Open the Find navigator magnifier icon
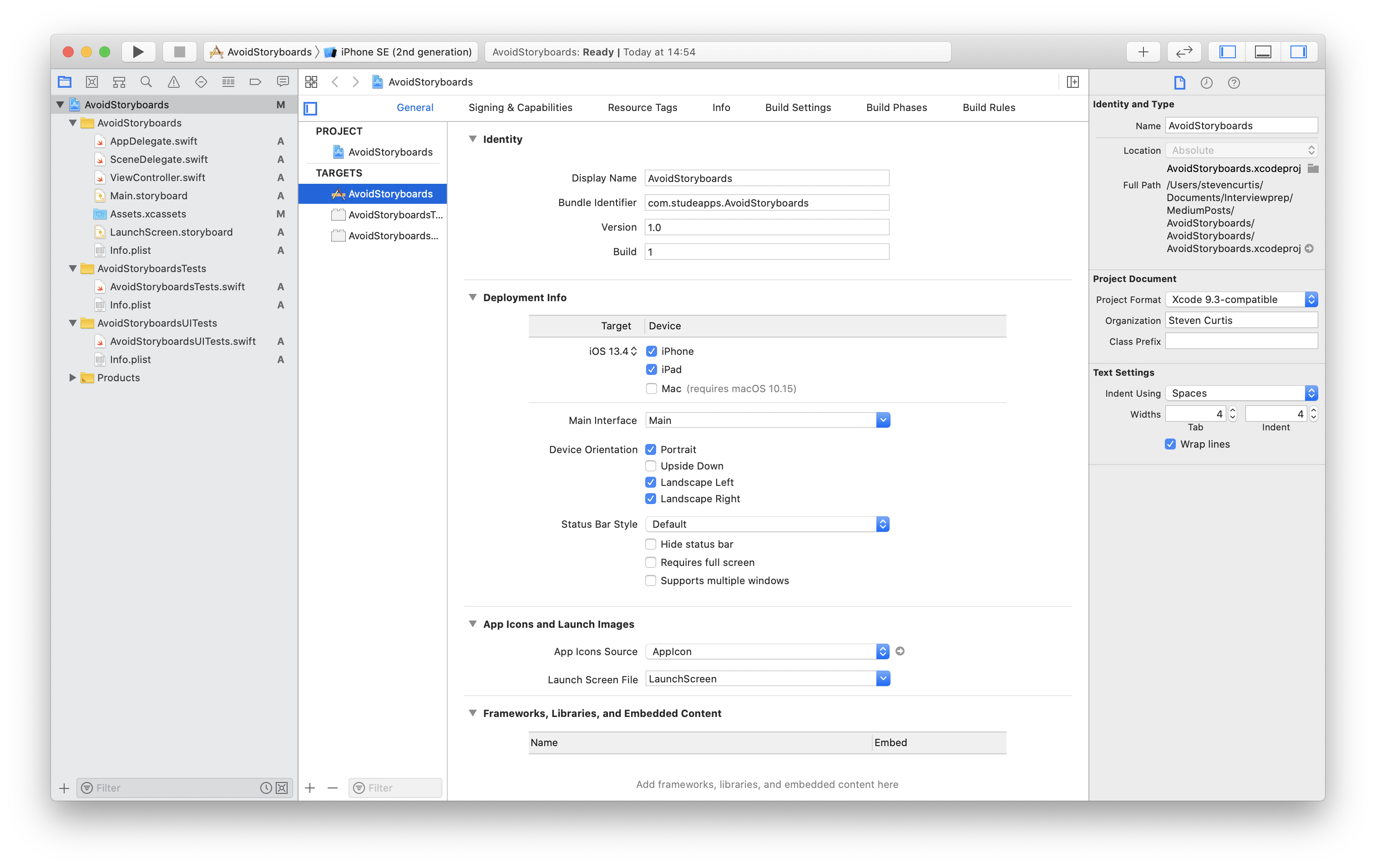Viewport: 1376px width, 868px height. (146, 82)
